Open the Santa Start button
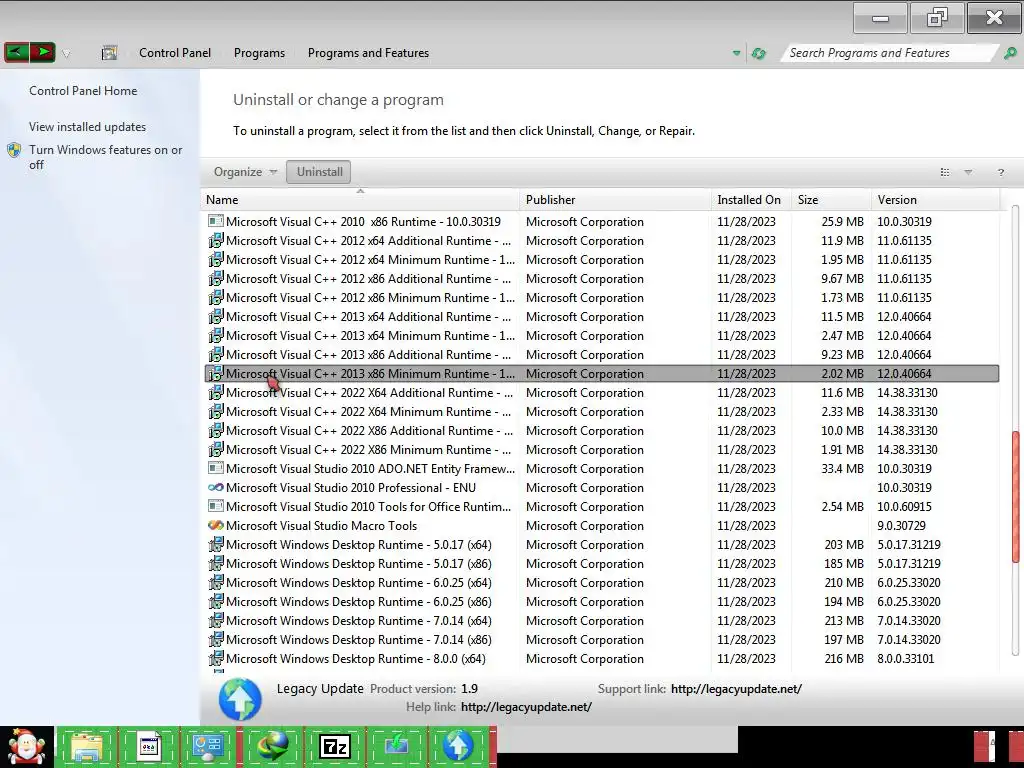1024x768 pixels. point(26,747)
